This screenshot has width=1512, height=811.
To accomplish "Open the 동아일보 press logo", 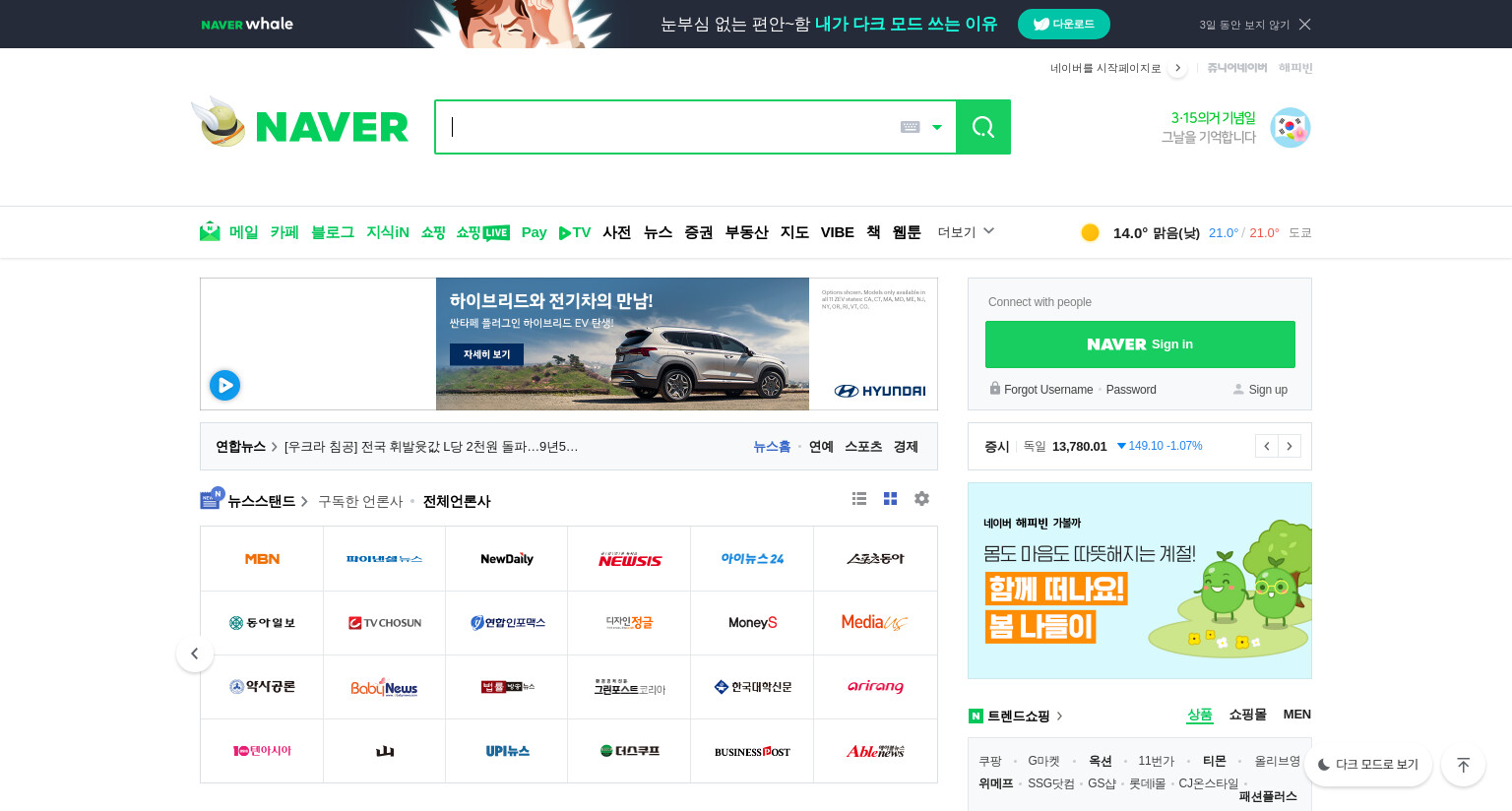I will point(262,623).
